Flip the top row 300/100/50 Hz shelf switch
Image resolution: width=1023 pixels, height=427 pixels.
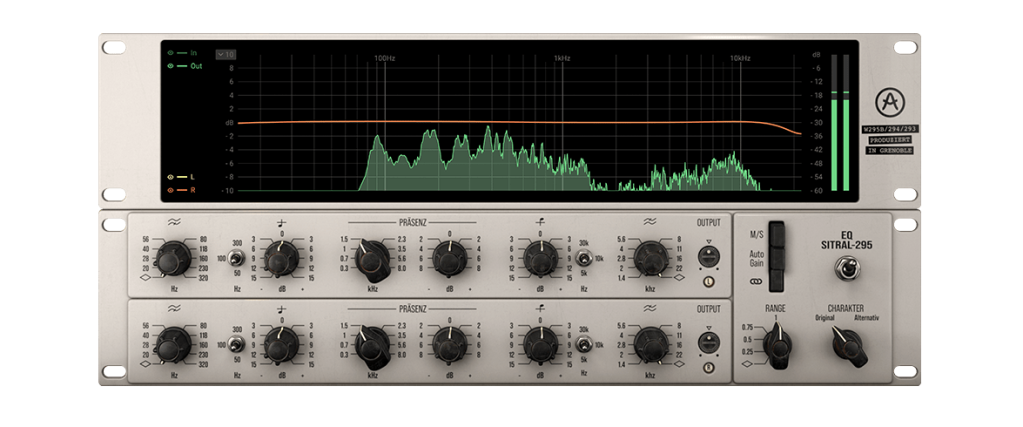(x=238, y=259)
